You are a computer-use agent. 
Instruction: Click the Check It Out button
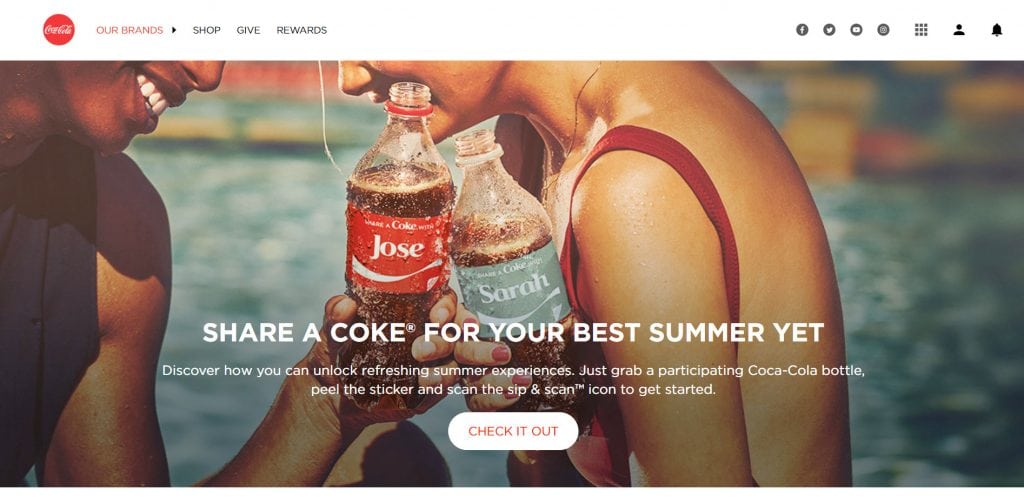[513, 431]
